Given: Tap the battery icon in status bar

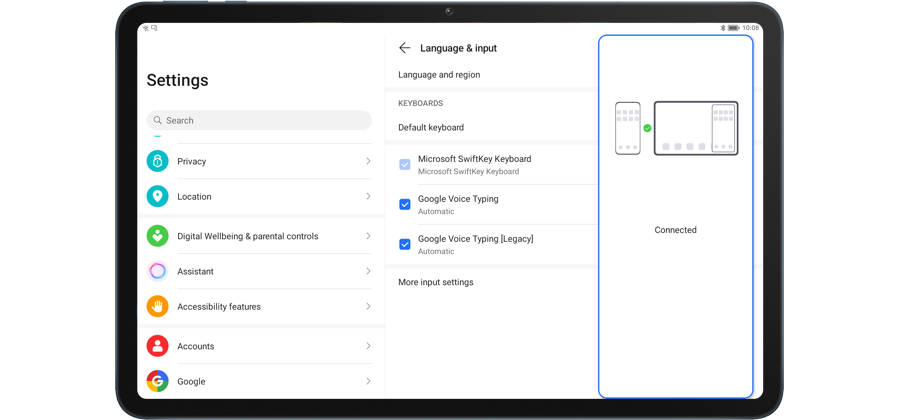Looking at the screenshot, I should [x=733, y=28].
